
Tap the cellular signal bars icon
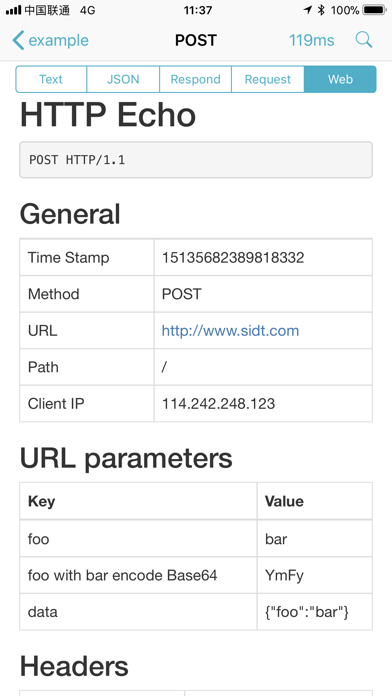coord(14,10)
